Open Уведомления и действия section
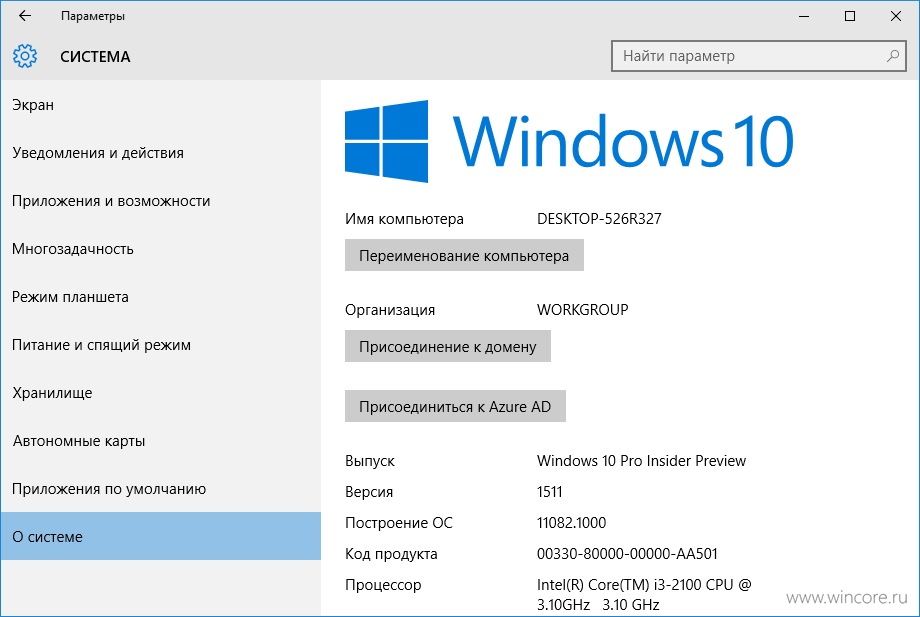920x617 pixels. tap(161, 153)
